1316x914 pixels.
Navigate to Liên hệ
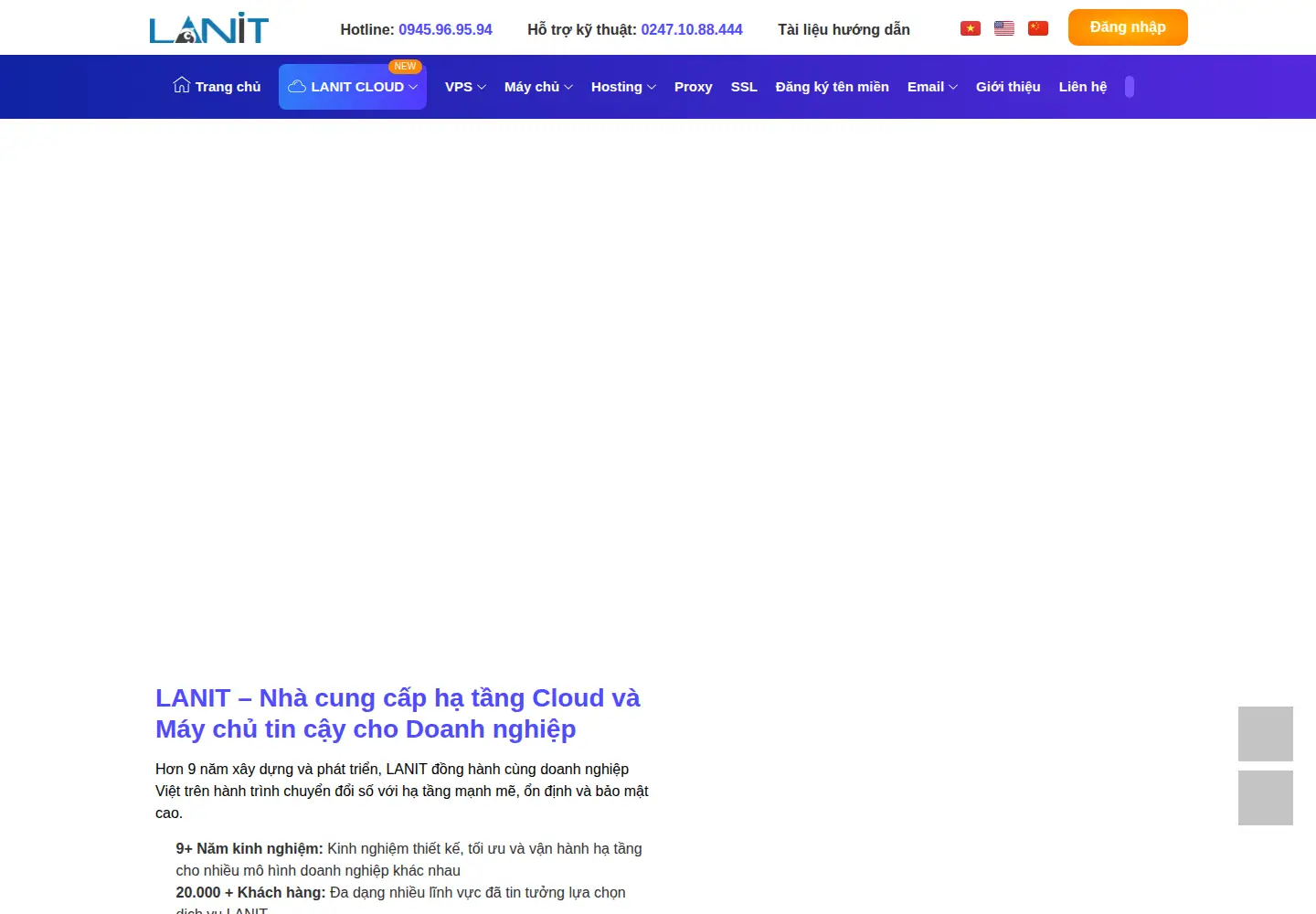pos(1083,87)
